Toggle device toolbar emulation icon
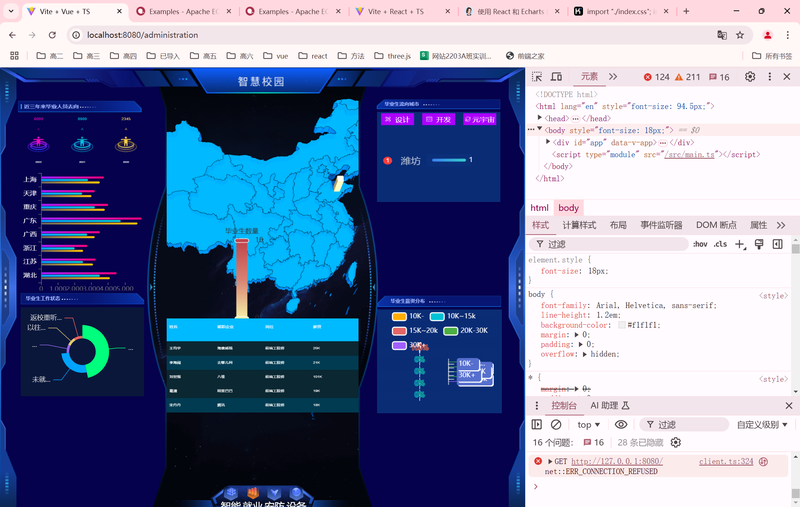 tap(556, 77)
